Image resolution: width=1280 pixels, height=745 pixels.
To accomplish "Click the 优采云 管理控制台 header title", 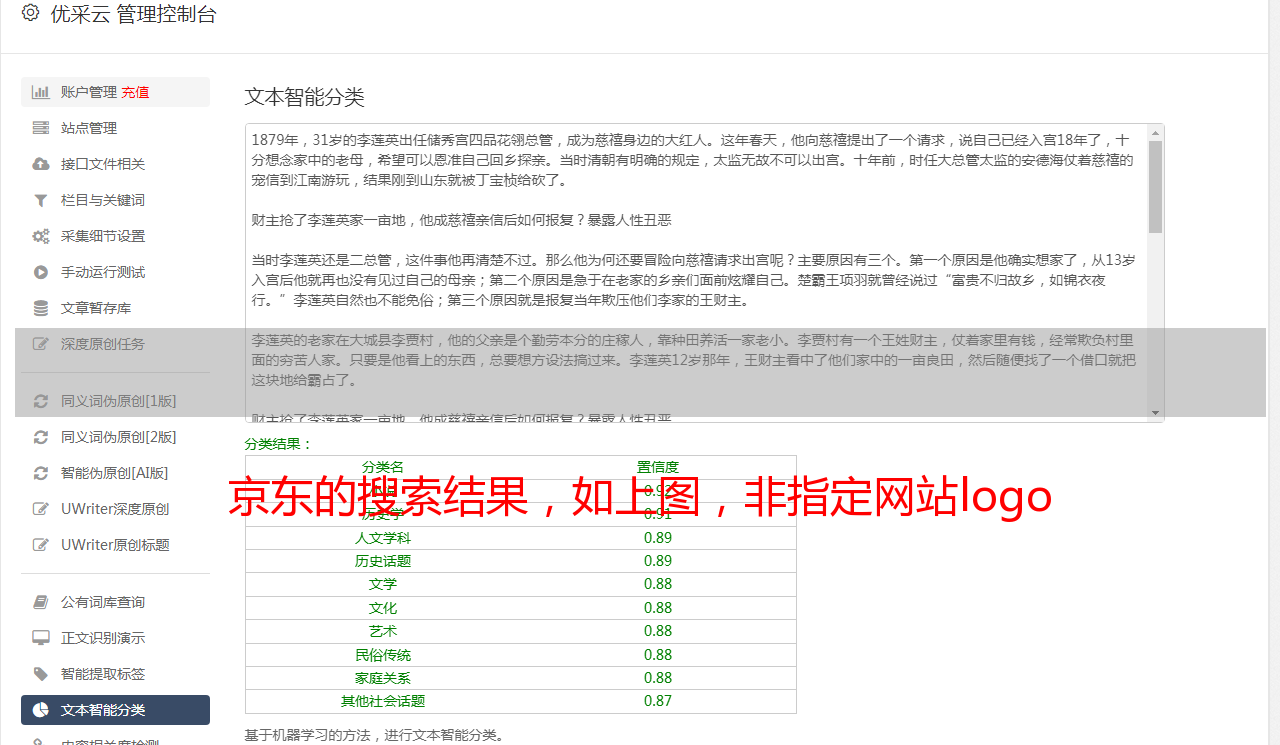I will 133,14.
